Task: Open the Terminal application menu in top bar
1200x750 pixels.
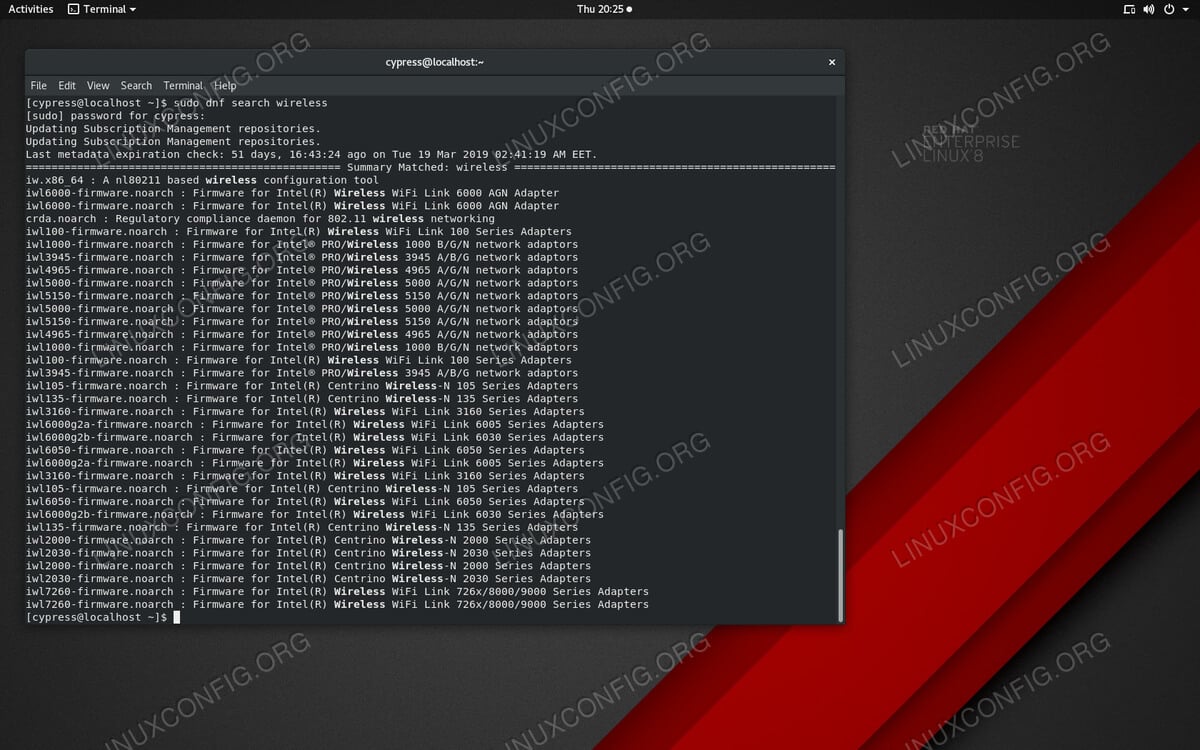Action: (102, 9)
